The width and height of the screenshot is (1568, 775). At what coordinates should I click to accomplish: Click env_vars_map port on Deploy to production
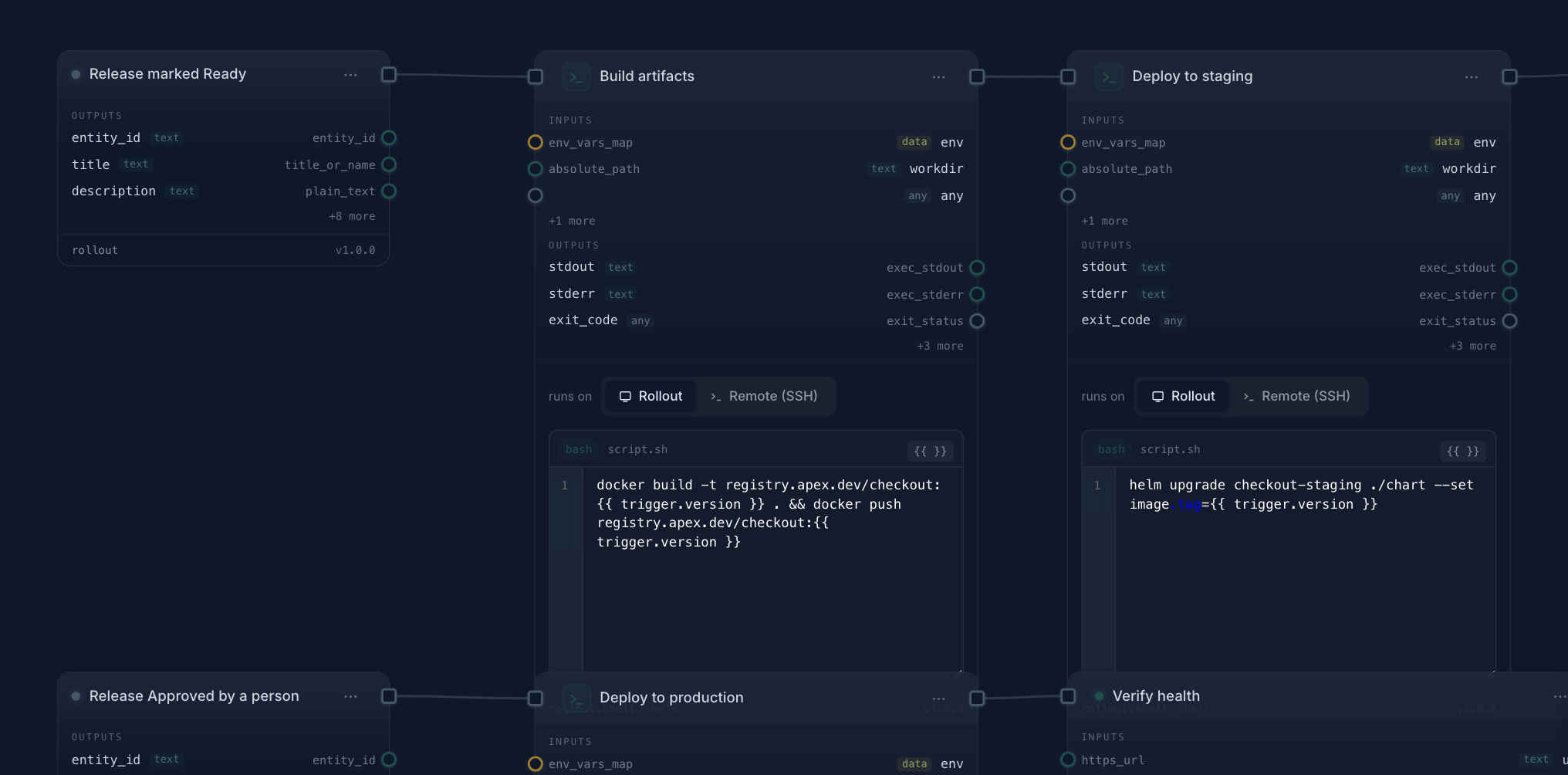click(536, 764)
